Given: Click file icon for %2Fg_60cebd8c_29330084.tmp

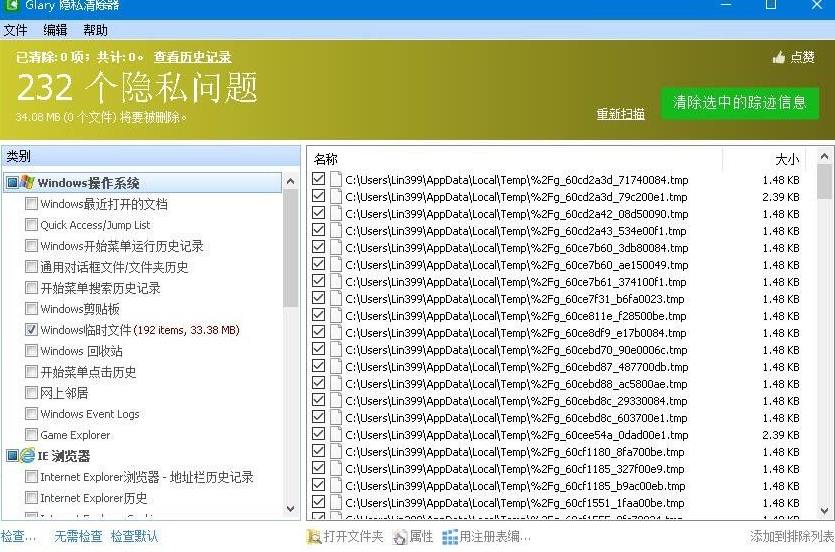Looking at the screenshot, I should point(335,401).
